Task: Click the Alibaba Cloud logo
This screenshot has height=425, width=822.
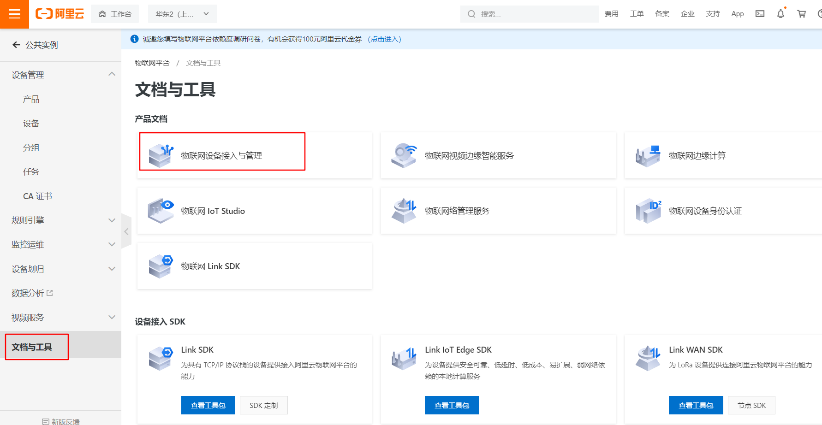Action: 59,14
